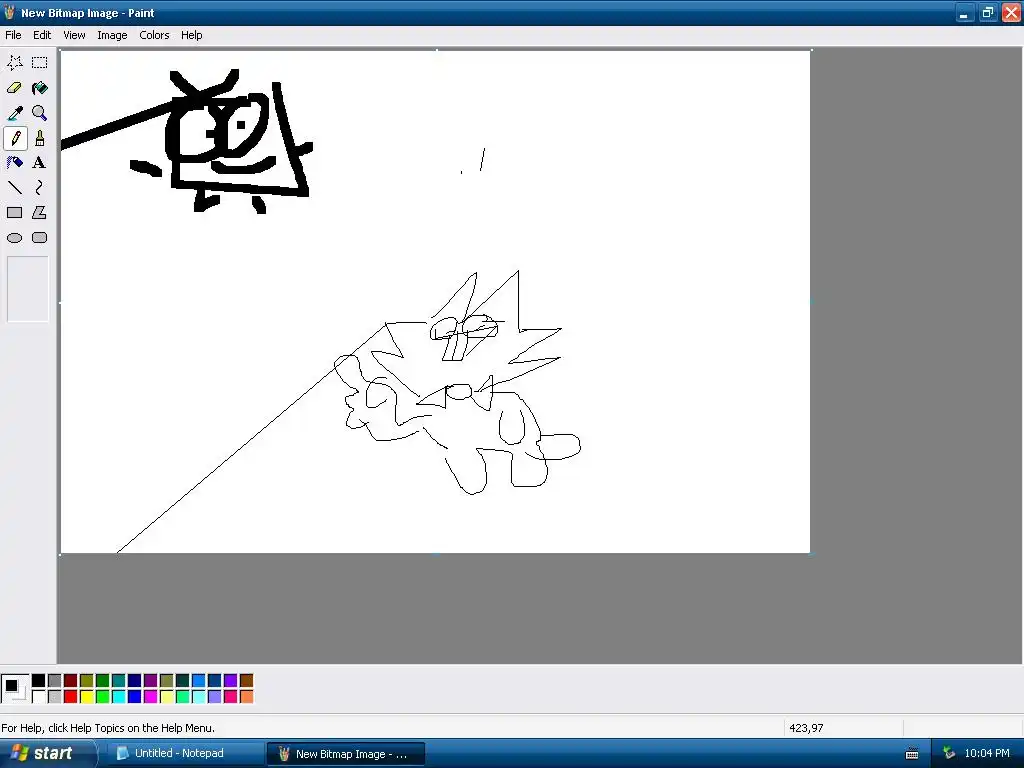
Task: Select the brown color swatch
Action: click(x=246, y=681)
